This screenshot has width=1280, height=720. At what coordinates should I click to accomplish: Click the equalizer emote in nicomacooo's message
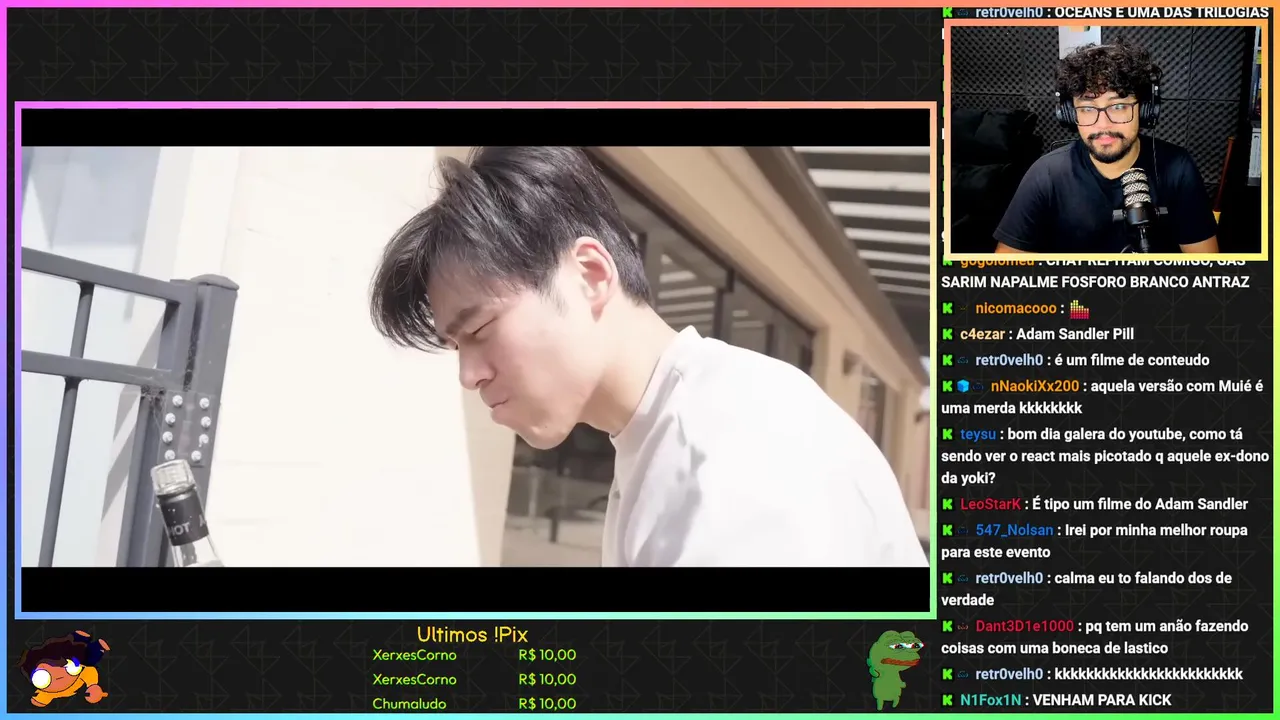point(1079,308)
